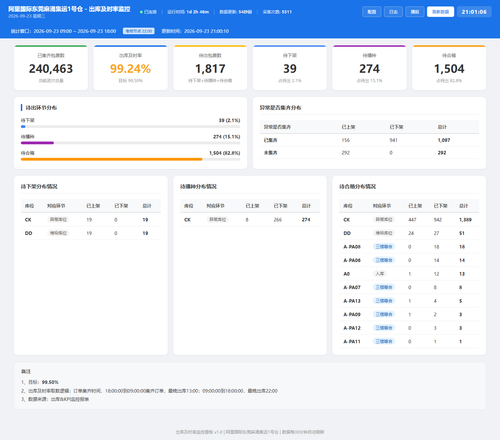Viewport: 500px width, 440px height.
Task: Click the A-PA08 row label
Action: point(352,247)
